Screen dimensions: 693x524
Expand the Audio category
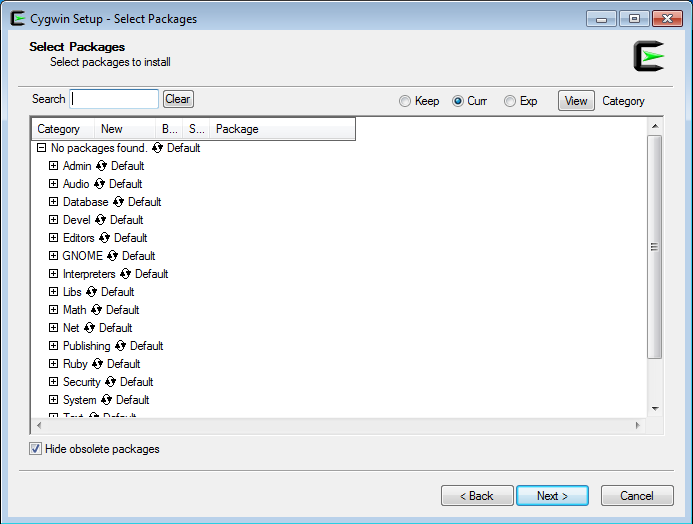pyautogui.click(x=53, y=184)
